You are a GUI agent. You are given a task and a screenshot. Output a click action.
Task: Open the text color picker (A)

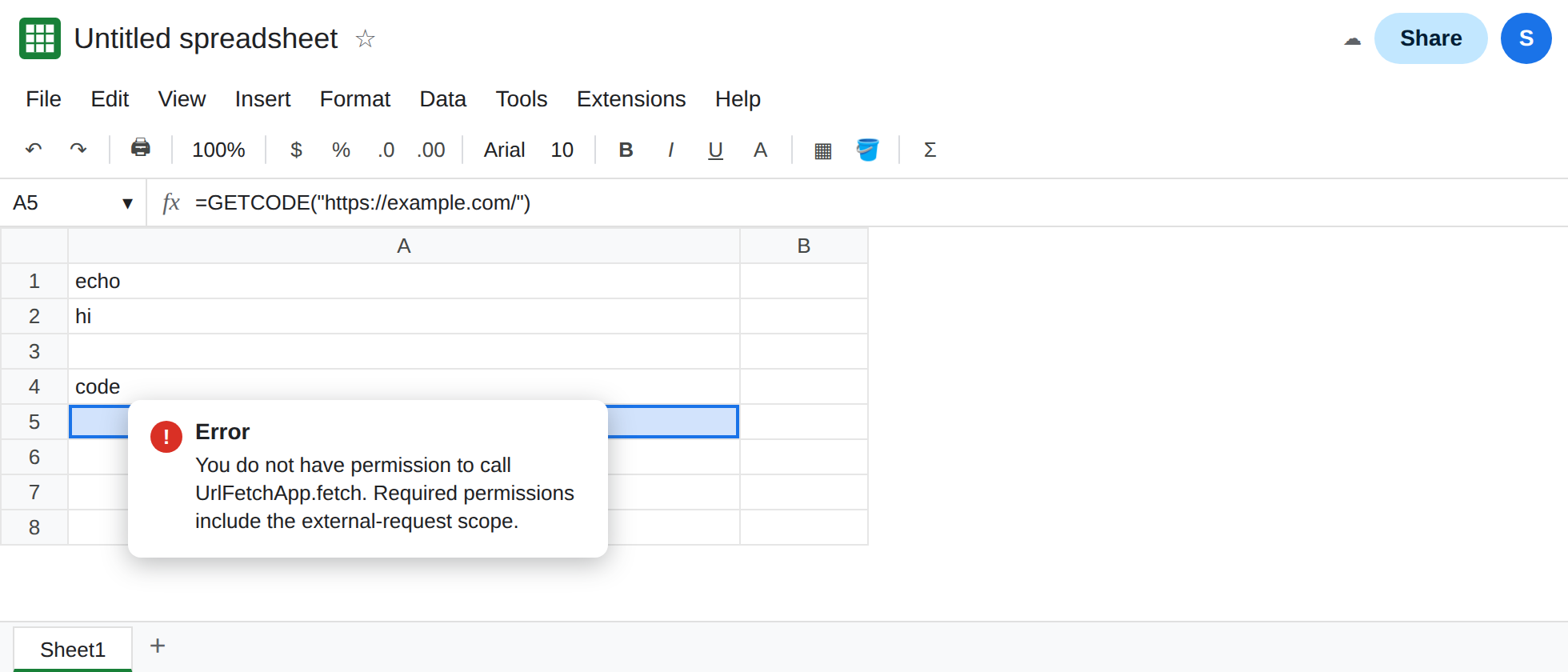(x=760, y=150)
